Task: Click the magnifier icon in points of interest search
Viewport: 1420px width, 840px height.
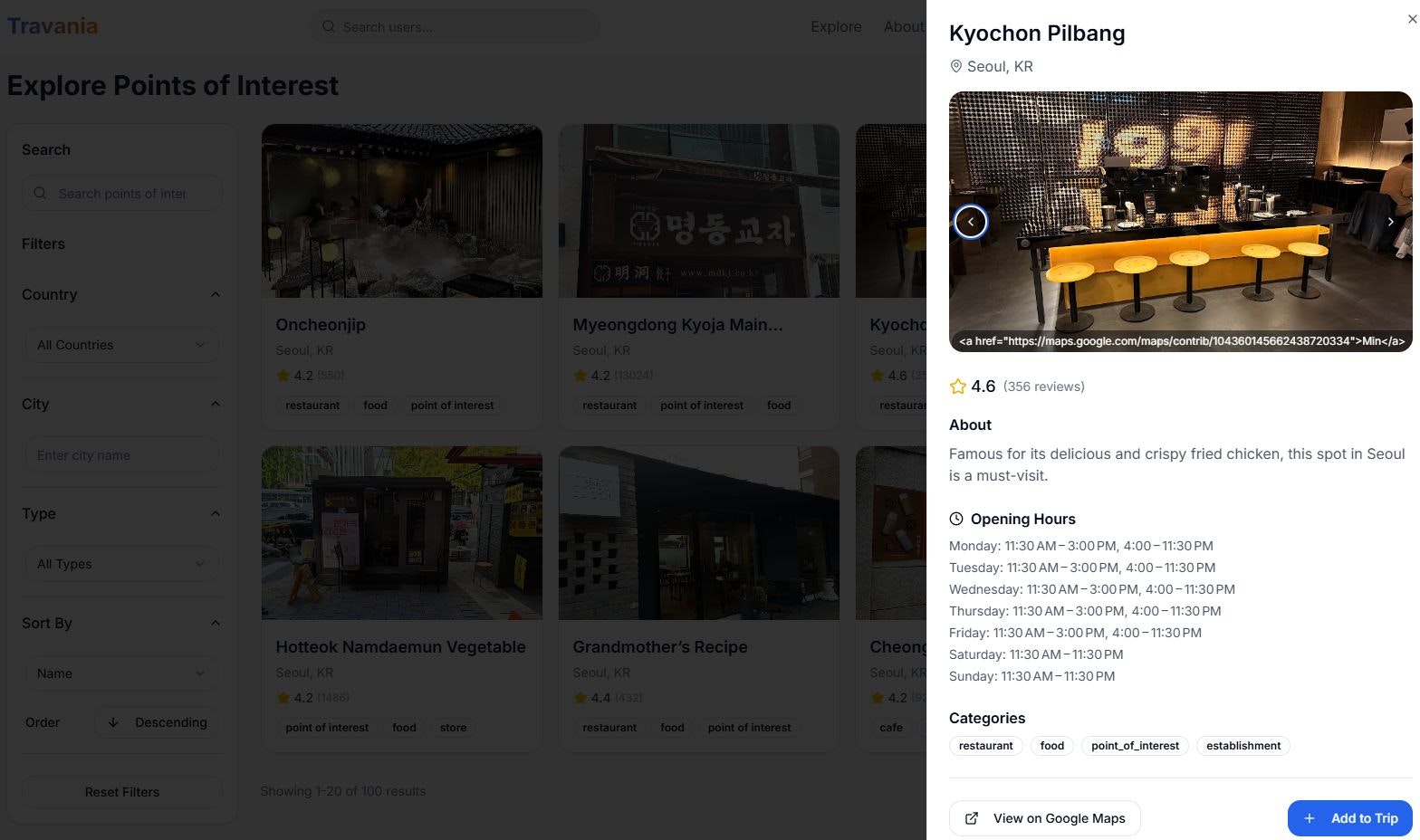Action: [40, 193]
